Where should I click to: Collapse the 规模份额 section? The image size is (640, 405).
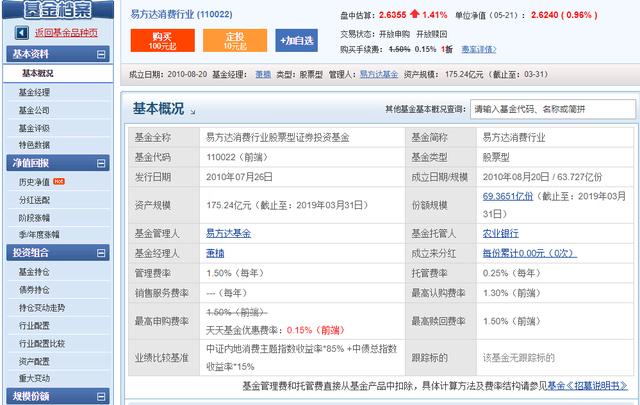tap(101, 396)
